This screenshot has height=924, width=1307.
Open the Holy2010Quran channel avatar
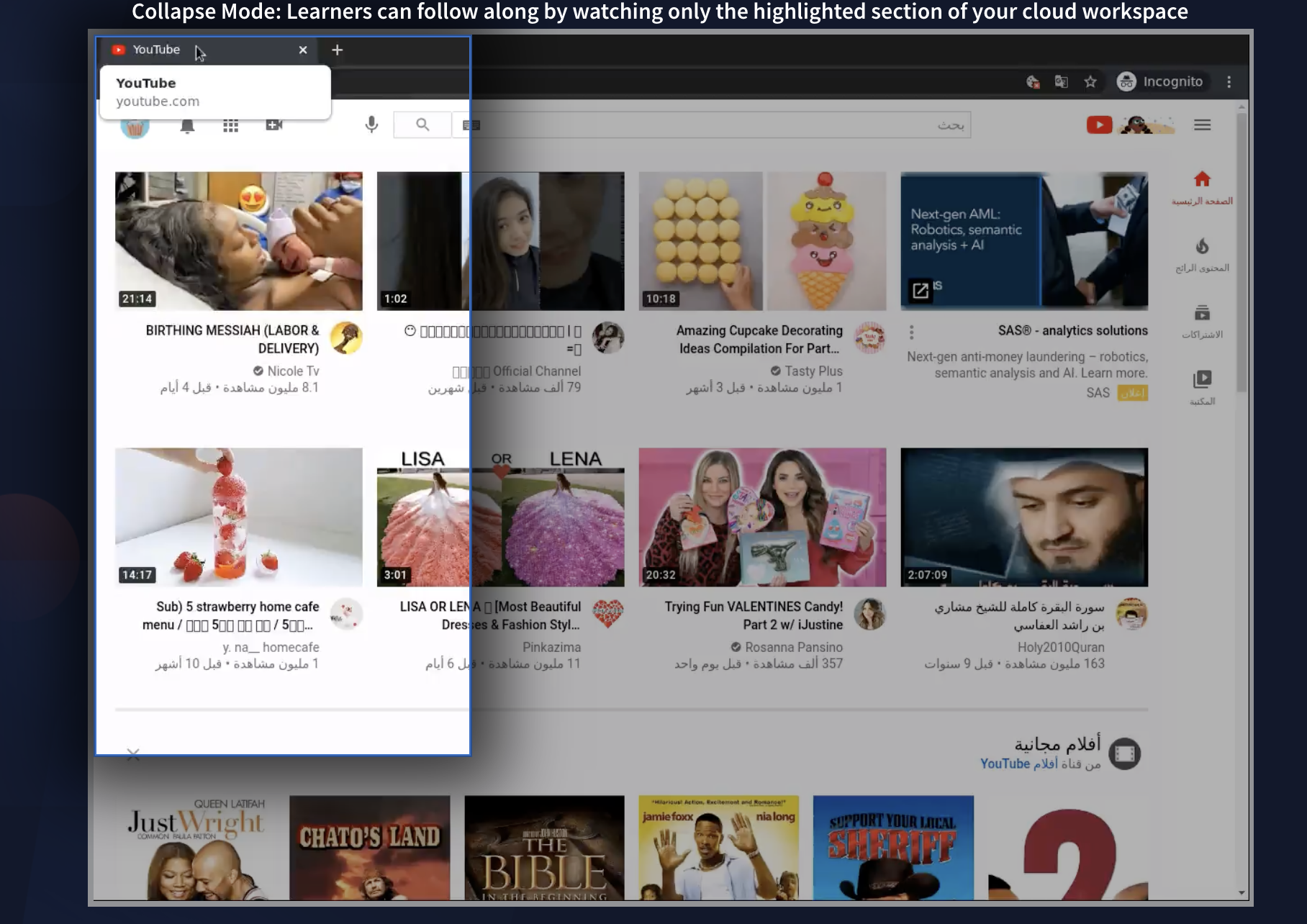pos(1132,615)
